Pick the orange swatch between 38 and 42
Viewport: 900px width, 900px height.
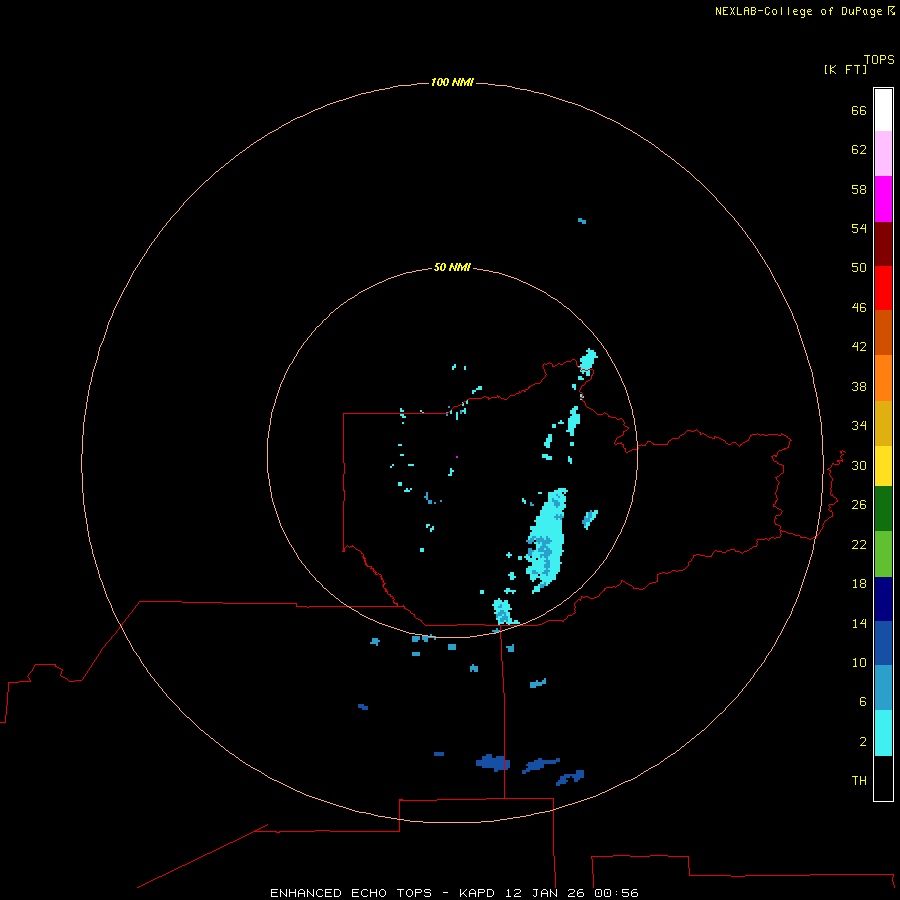click(x=883, y=378)
